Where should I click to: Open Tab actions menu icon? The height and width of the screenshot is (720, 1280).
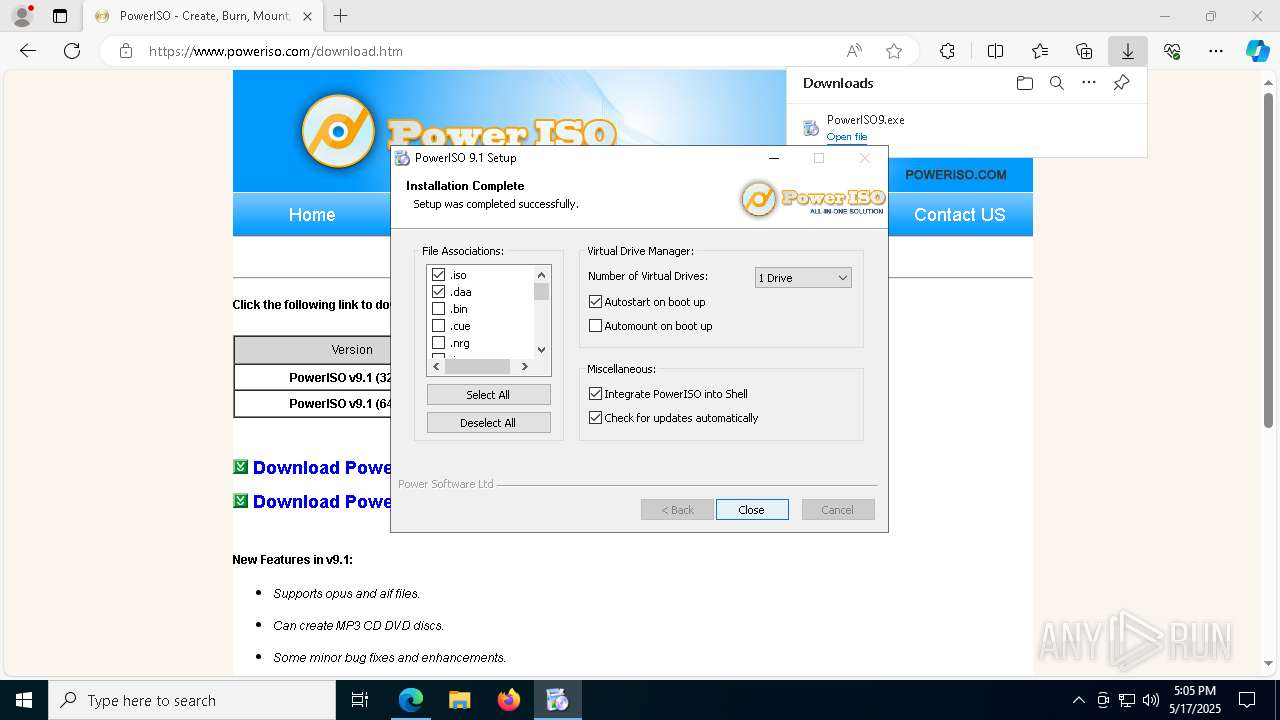pyautogui.click(x=60, y=16)
